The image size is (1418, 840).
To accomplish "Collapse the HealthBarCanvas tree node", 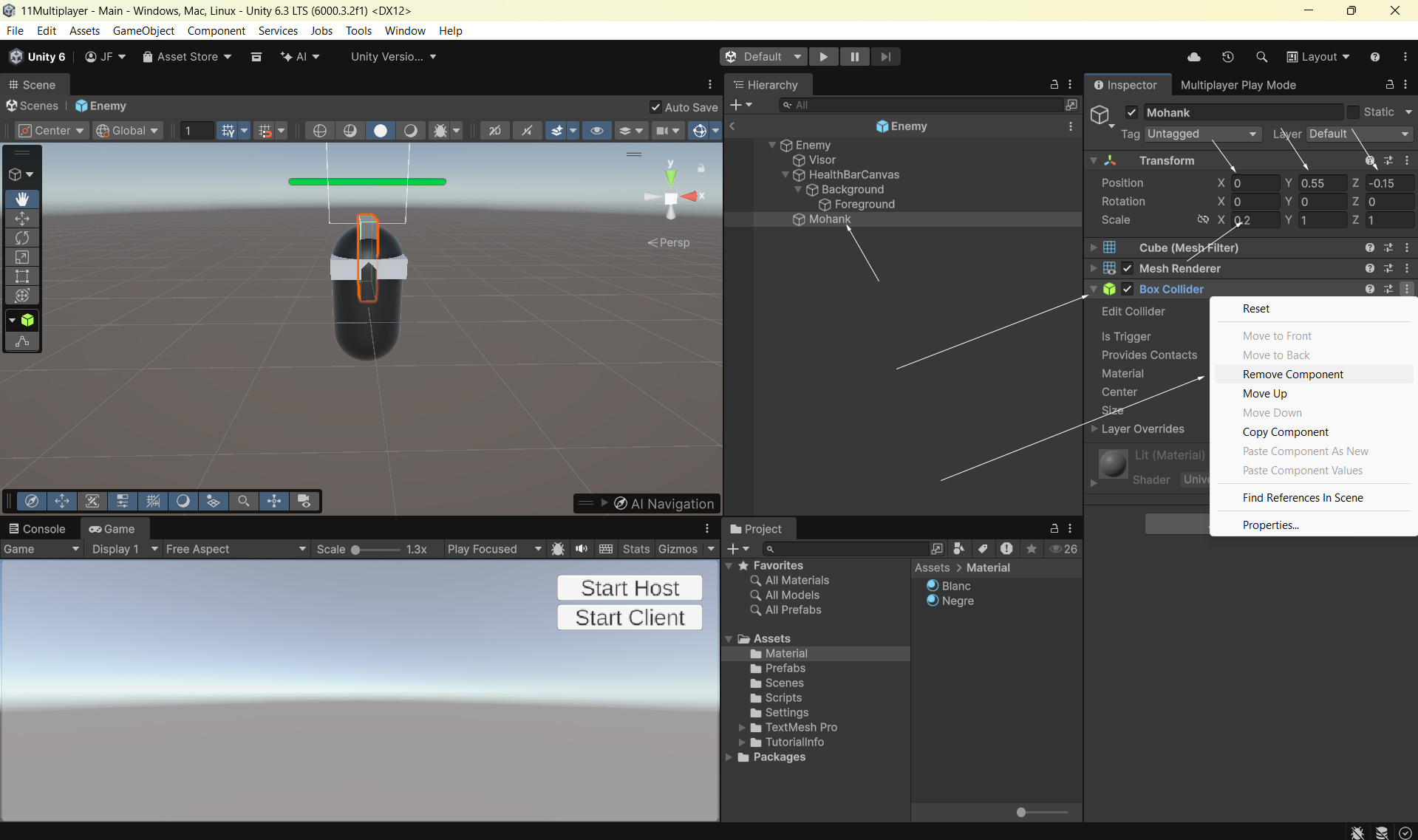I will point(785,175).
